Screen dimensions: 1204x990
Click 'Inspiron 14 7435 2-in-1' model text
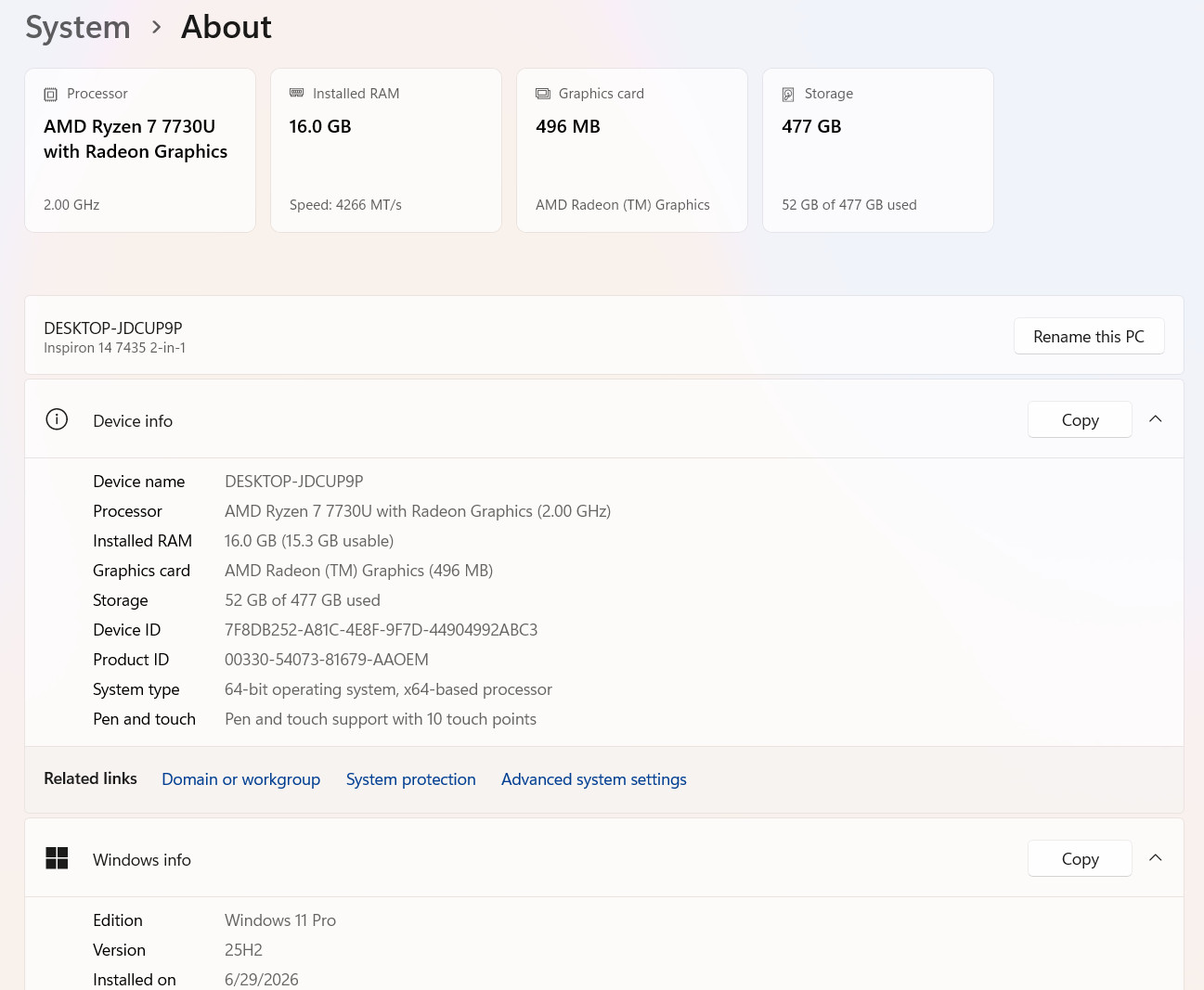(115, 348)
